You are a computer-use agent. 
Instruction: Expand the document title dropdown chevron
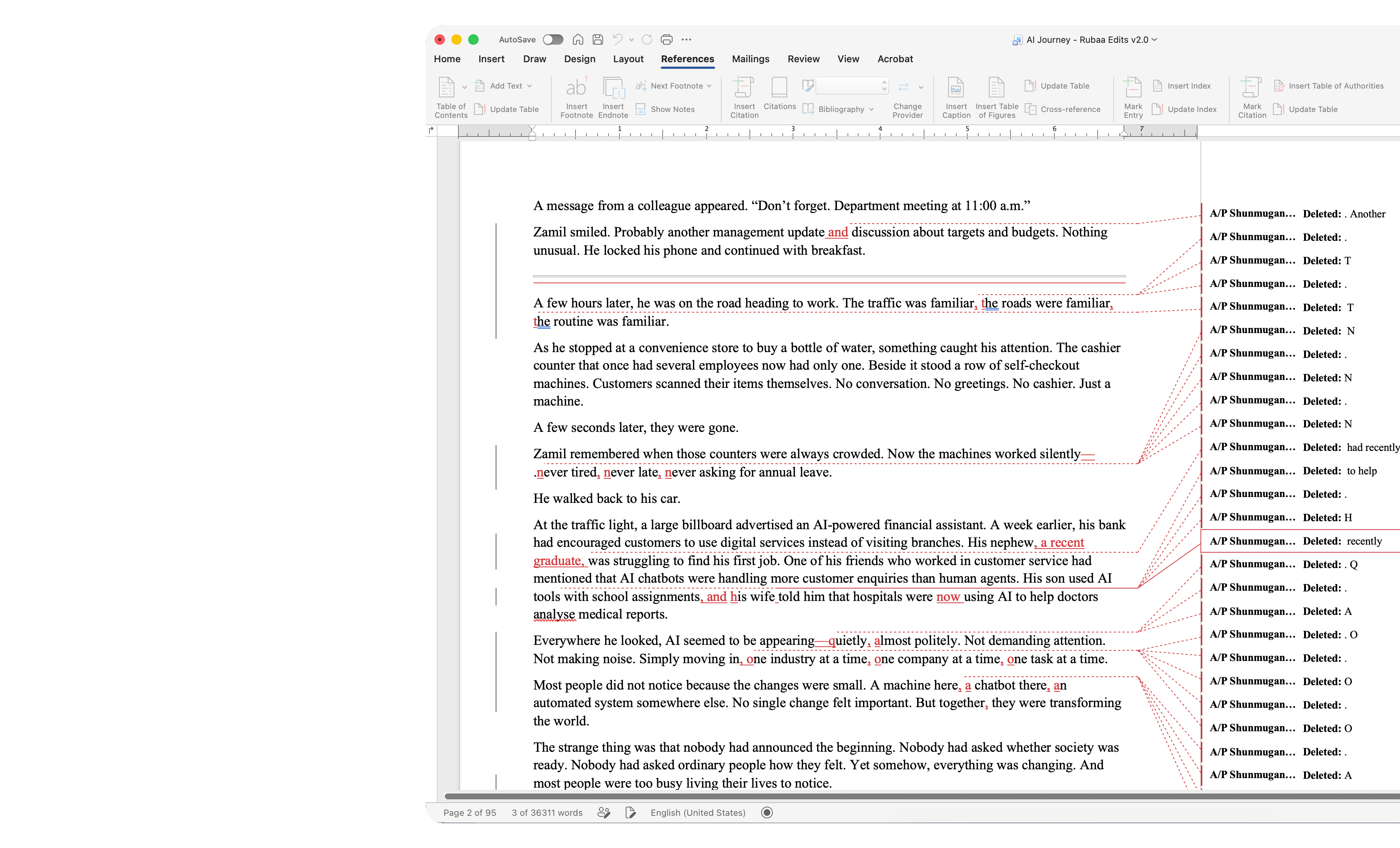coord(1155,39)
